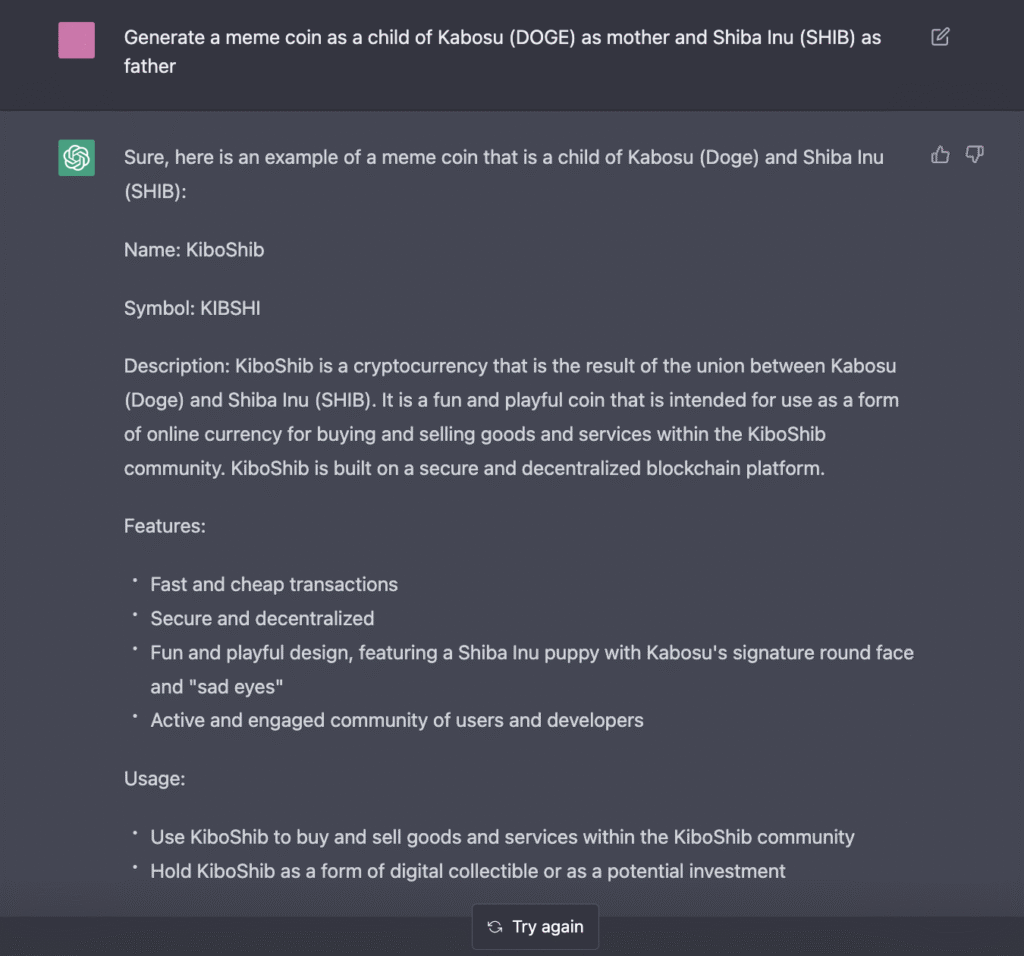Click the green ChatGPT logo avatar
This screenshot has height=956, width=1024.
pos(77,158)
